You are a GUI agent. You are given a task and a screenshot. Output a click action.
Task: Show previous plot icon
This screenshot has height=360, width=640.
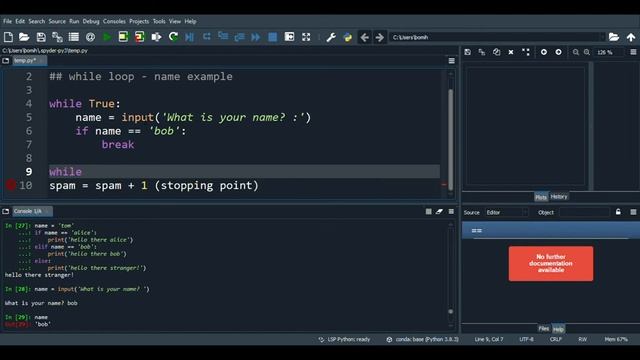pos(544,52)
